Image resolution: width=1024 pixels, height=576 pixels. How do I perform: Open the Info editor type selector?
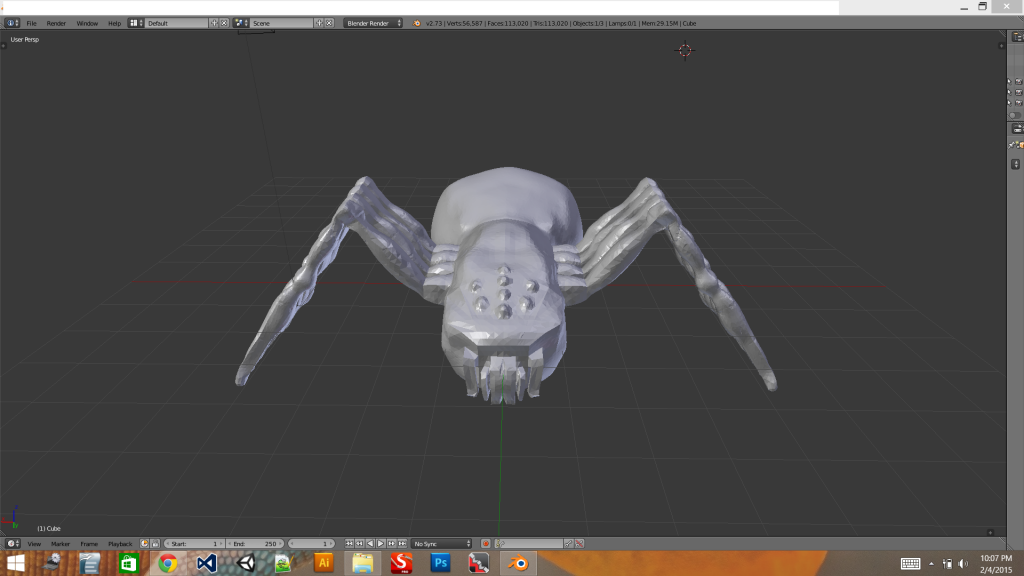[12, 23]
